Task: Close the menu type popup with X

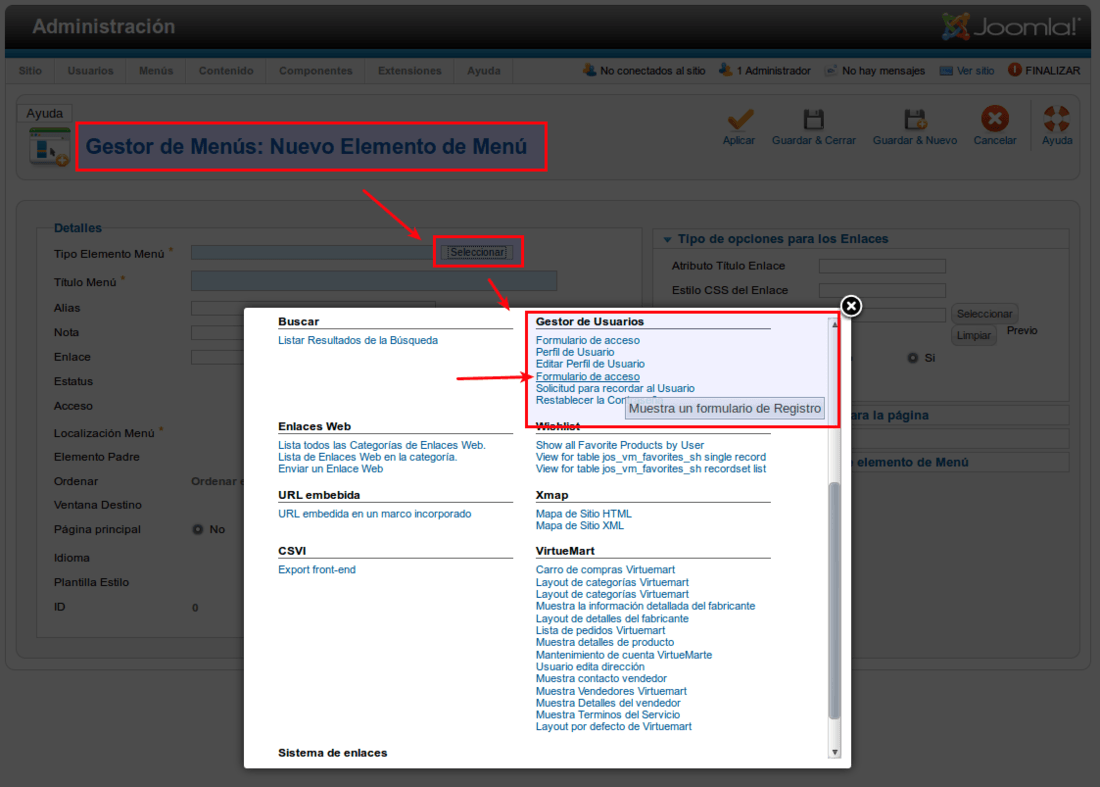Action: 851,306
